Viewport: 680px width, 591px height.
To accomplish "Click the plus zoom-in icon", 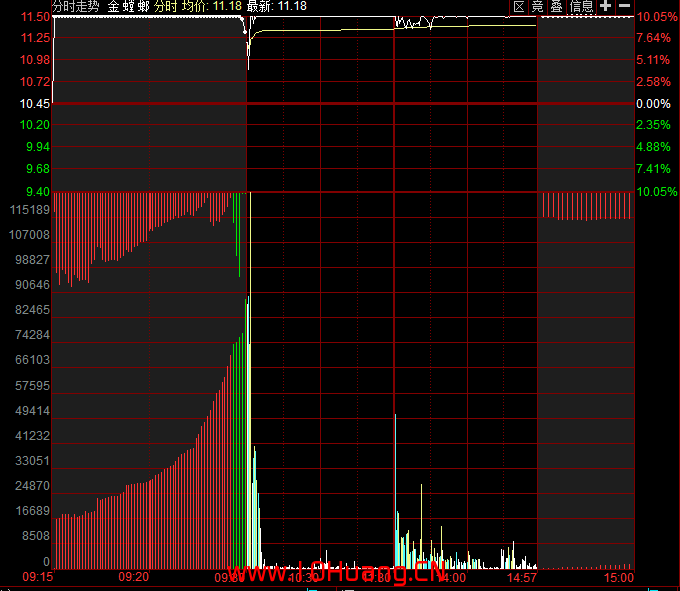I will click(605, 7).
